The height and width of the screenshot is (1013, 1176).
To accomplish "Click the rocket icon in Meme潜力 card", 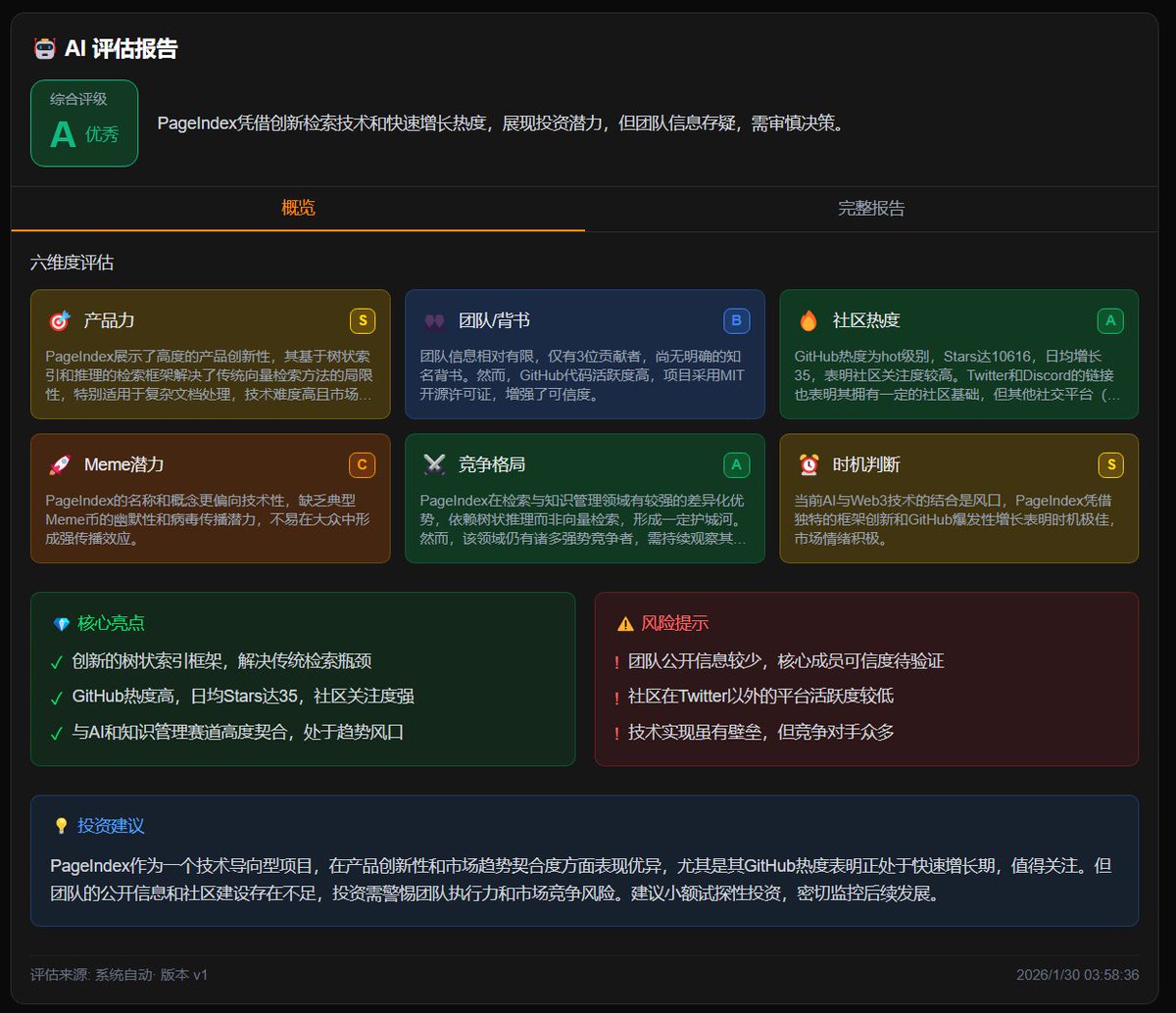I will click(59, 464).
